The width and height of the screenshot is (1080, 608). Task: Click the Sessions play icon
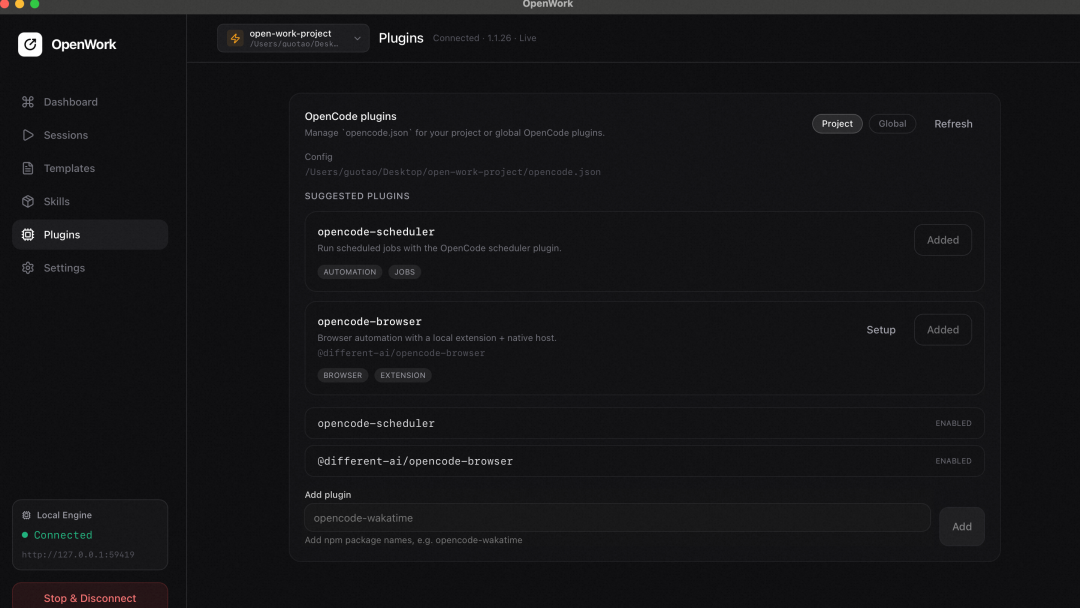tap(28, 135)
